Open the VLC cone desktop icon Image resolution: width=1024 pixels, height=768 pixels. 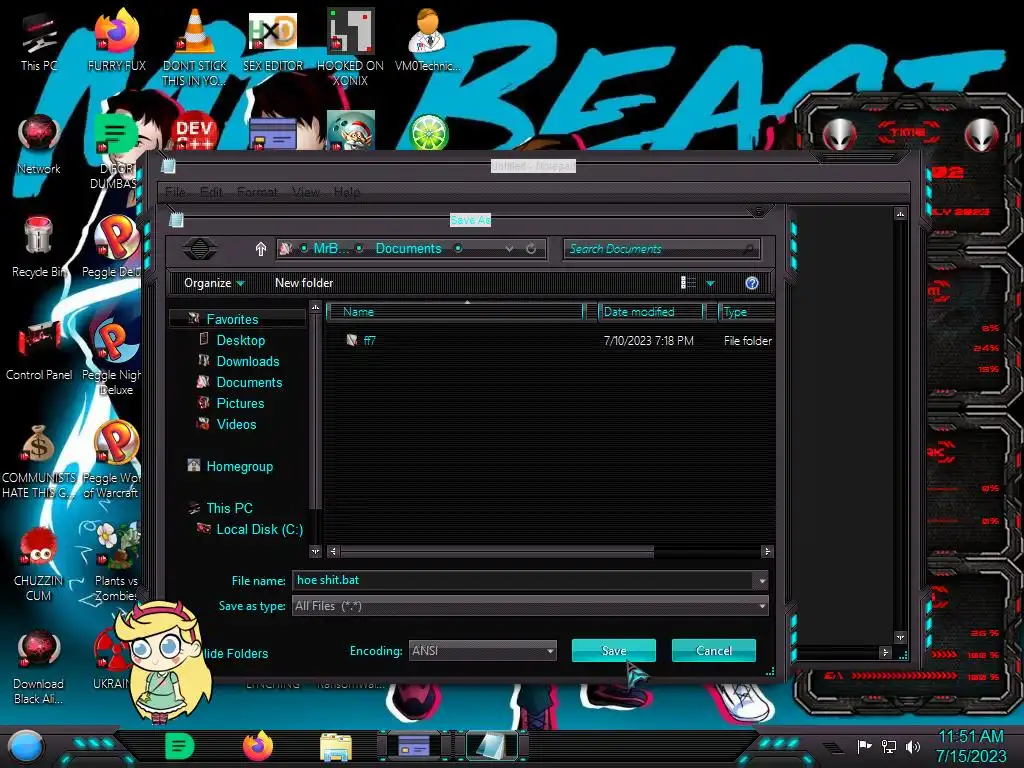pos(194,47)
